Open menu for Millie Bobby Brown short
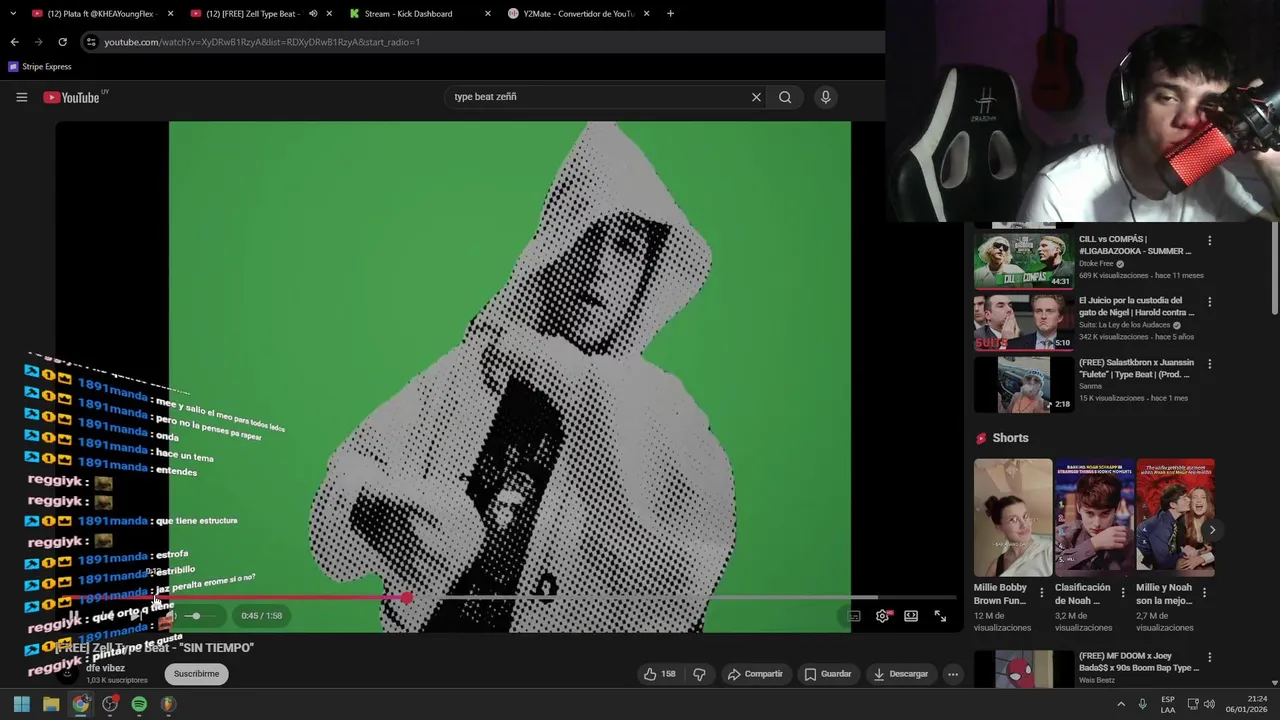 click(1042, 593)
